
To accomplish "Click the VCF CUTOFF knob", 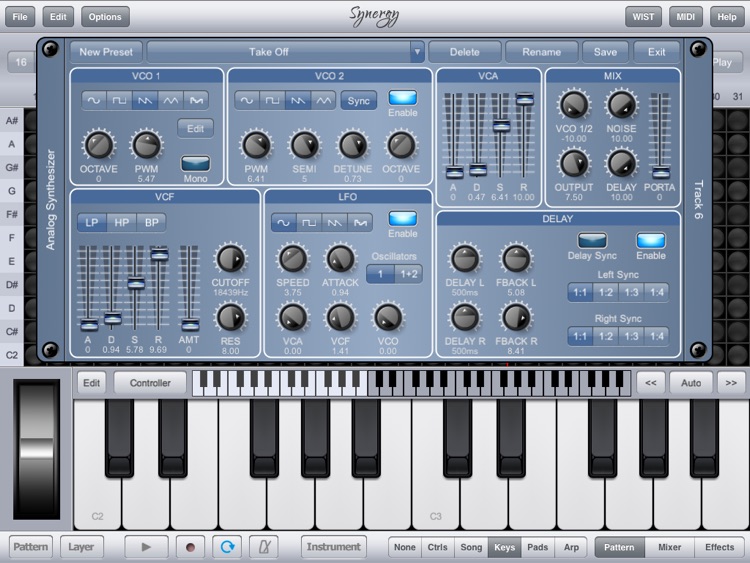I will [x=231, y=259].
